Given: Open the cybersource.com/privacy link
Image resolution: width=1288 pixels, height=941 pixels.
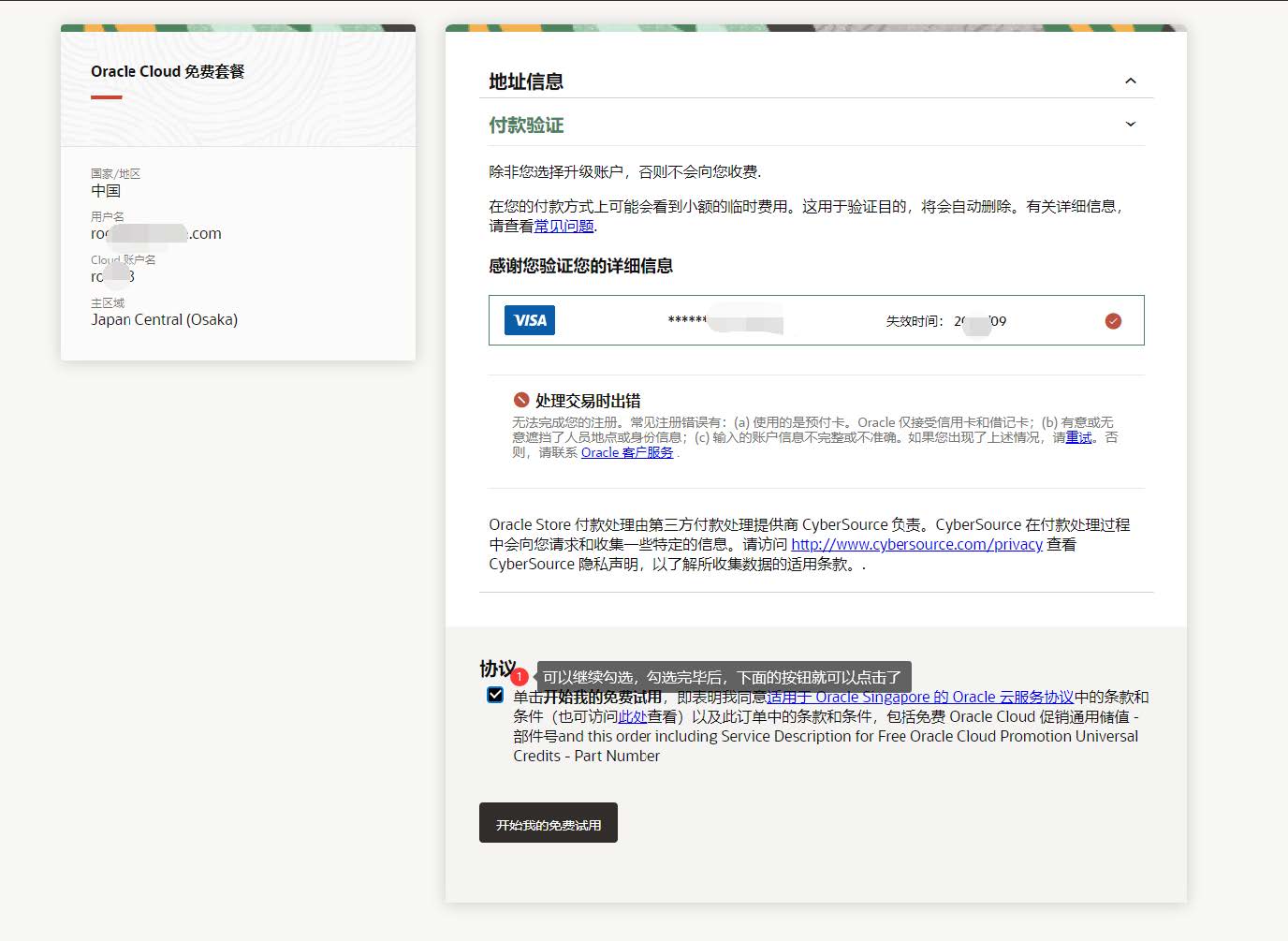Looking at the screenshot, I should point(916,544).
